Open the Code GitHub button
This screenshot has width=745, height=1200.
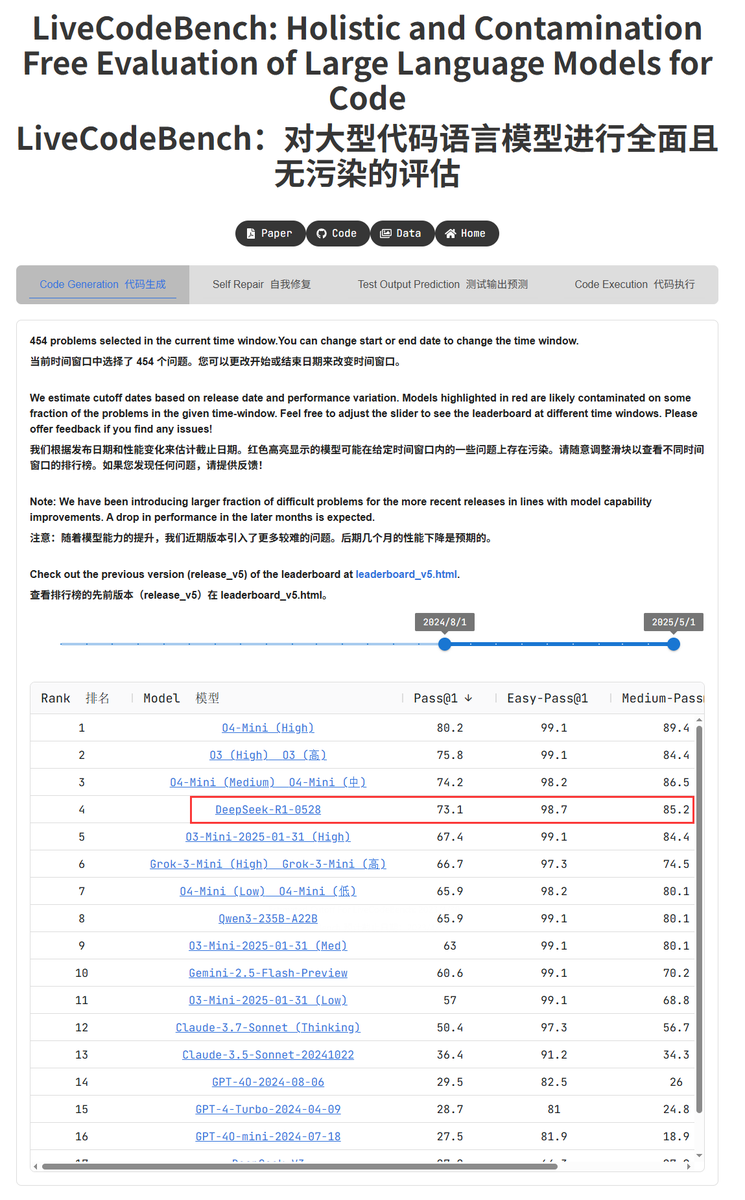point(337,233)
